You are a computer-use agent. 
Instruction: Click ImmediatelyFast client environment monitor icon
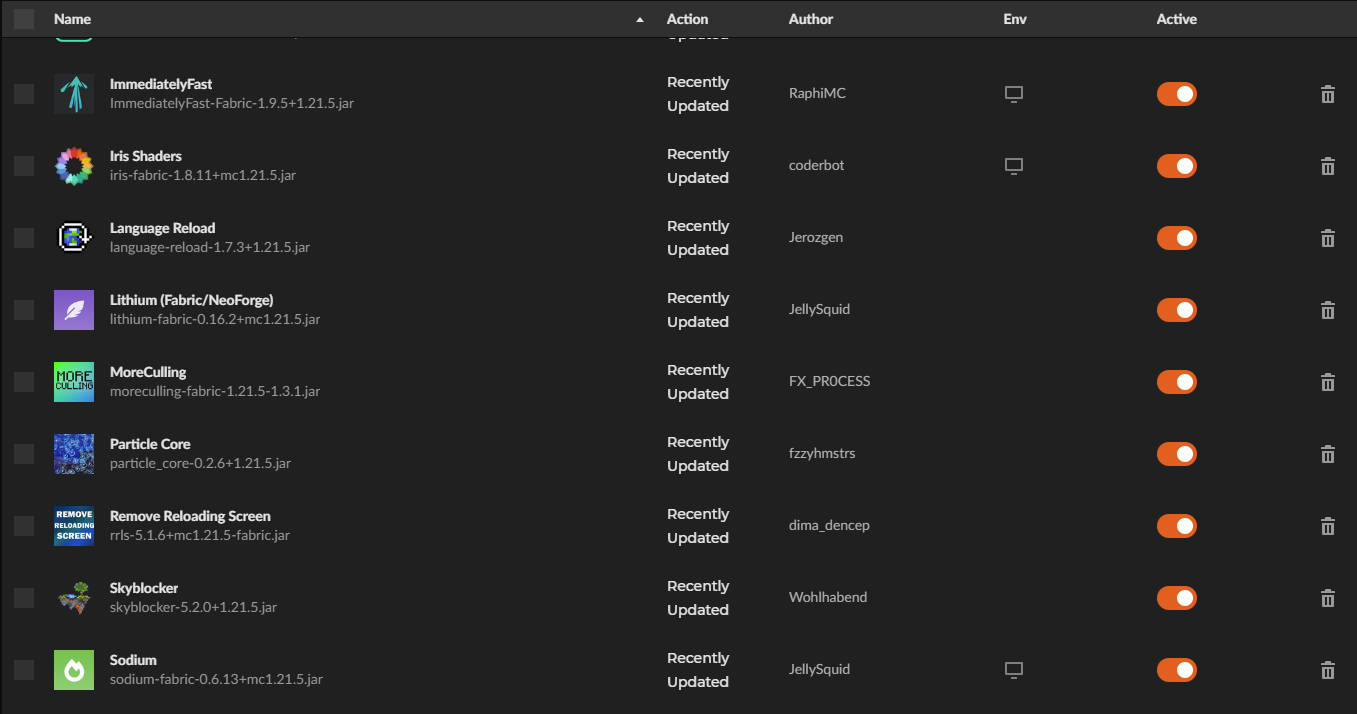pyautogui.click(x=1014, y=94)
